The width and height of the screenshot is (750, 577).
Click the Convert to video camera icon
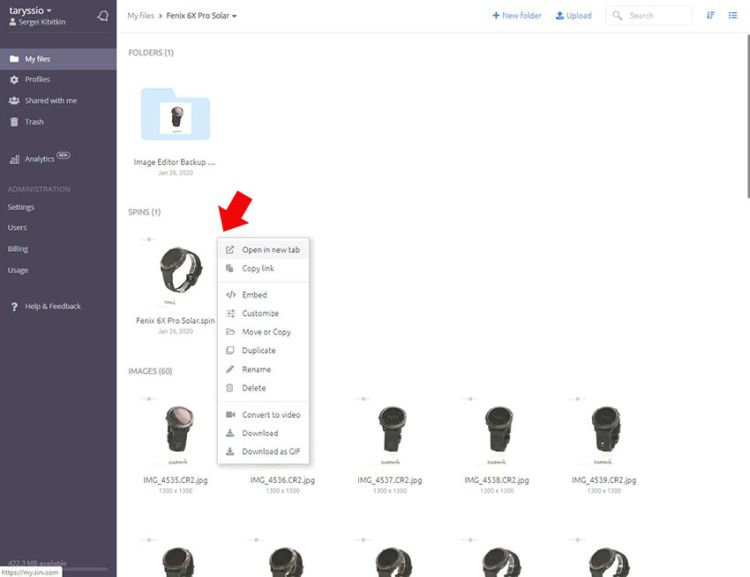pyautogui.click(x=231, y=414)
